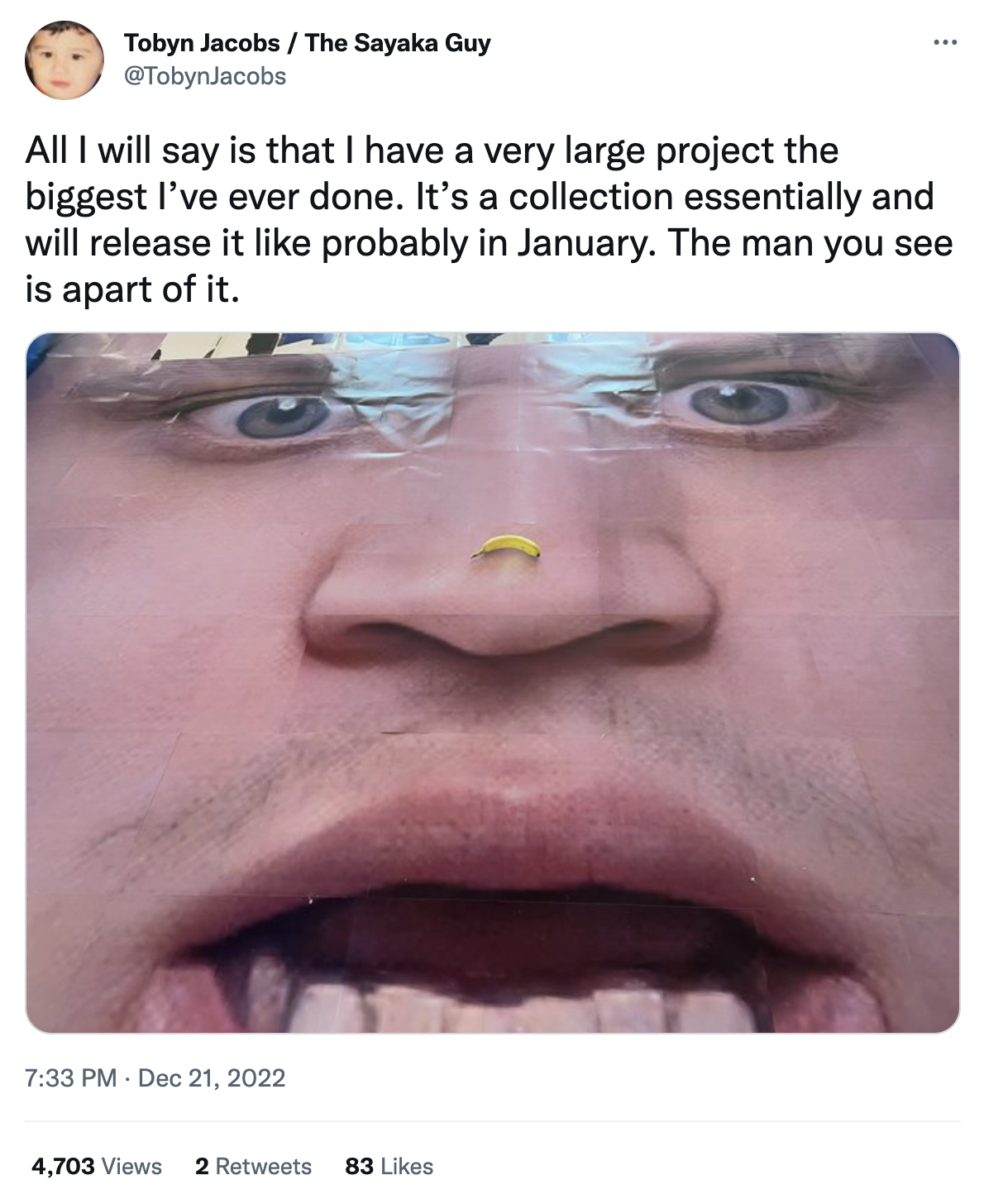Open the attached giant face photo

tap(493, 683)
